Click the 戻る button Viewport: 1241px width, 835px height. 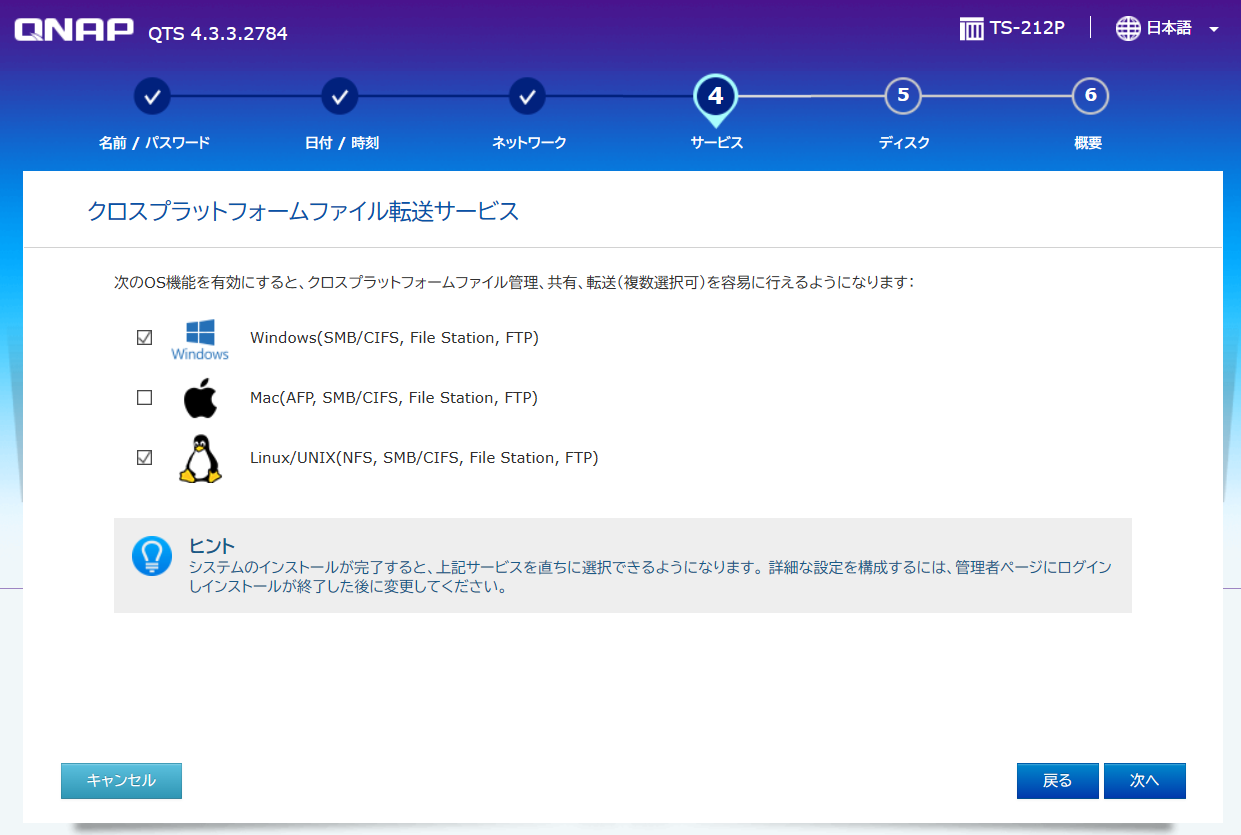1057,781
